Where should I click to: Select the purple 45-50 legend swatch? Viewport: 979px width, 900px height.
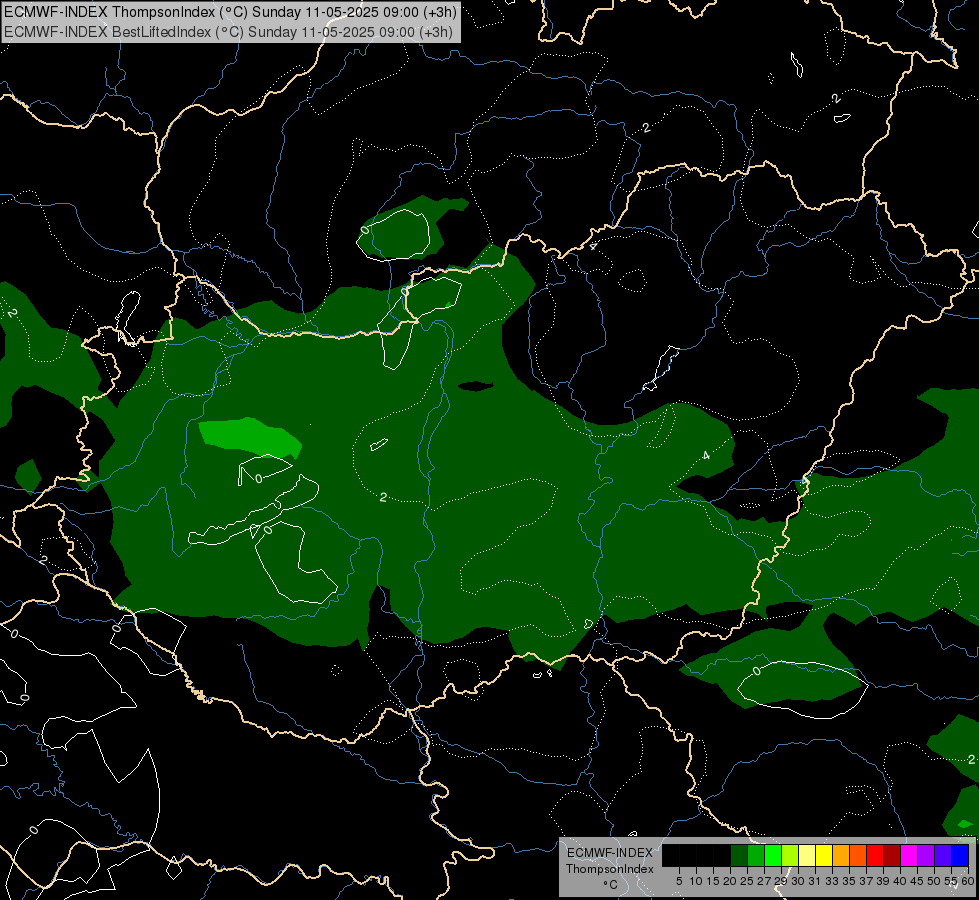pos(926,856)
